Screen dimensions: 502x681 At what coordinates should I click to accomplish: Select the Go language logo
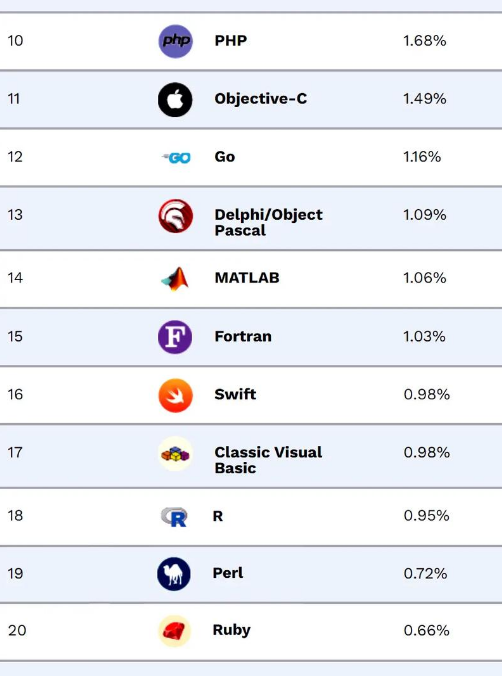(176, 158)
